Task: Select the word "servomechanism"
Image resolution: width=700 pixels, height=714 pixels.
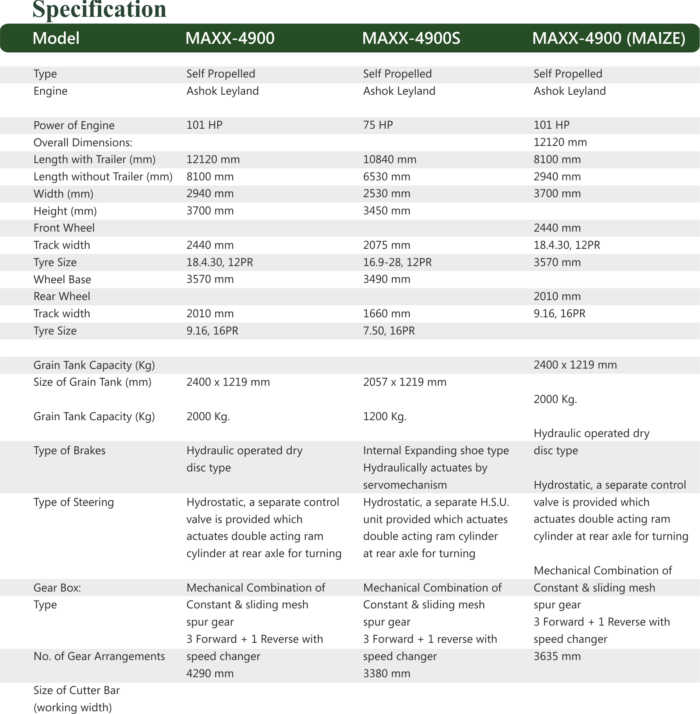Action: coord(404,485)
